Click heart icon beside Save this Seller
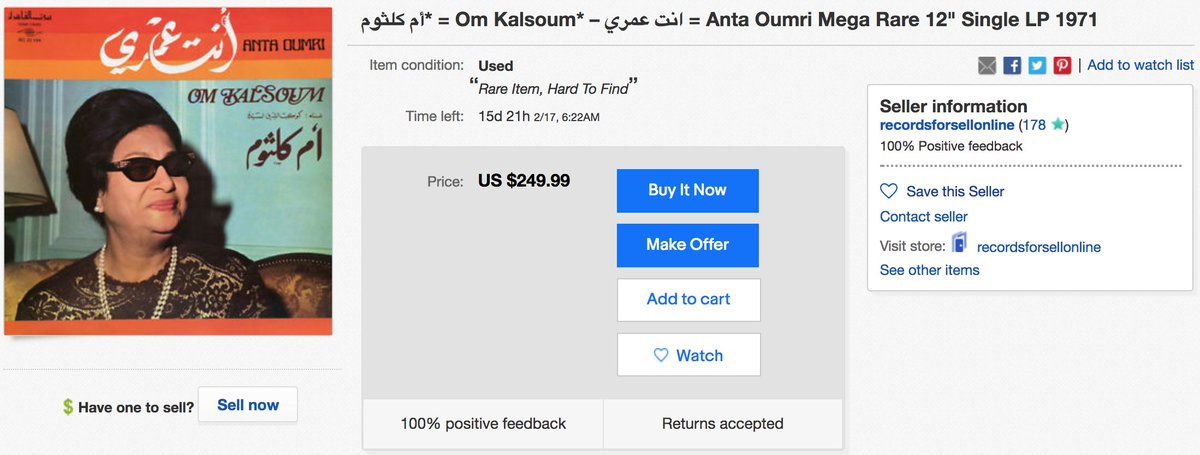1200x455 pixels. (889, 191)
